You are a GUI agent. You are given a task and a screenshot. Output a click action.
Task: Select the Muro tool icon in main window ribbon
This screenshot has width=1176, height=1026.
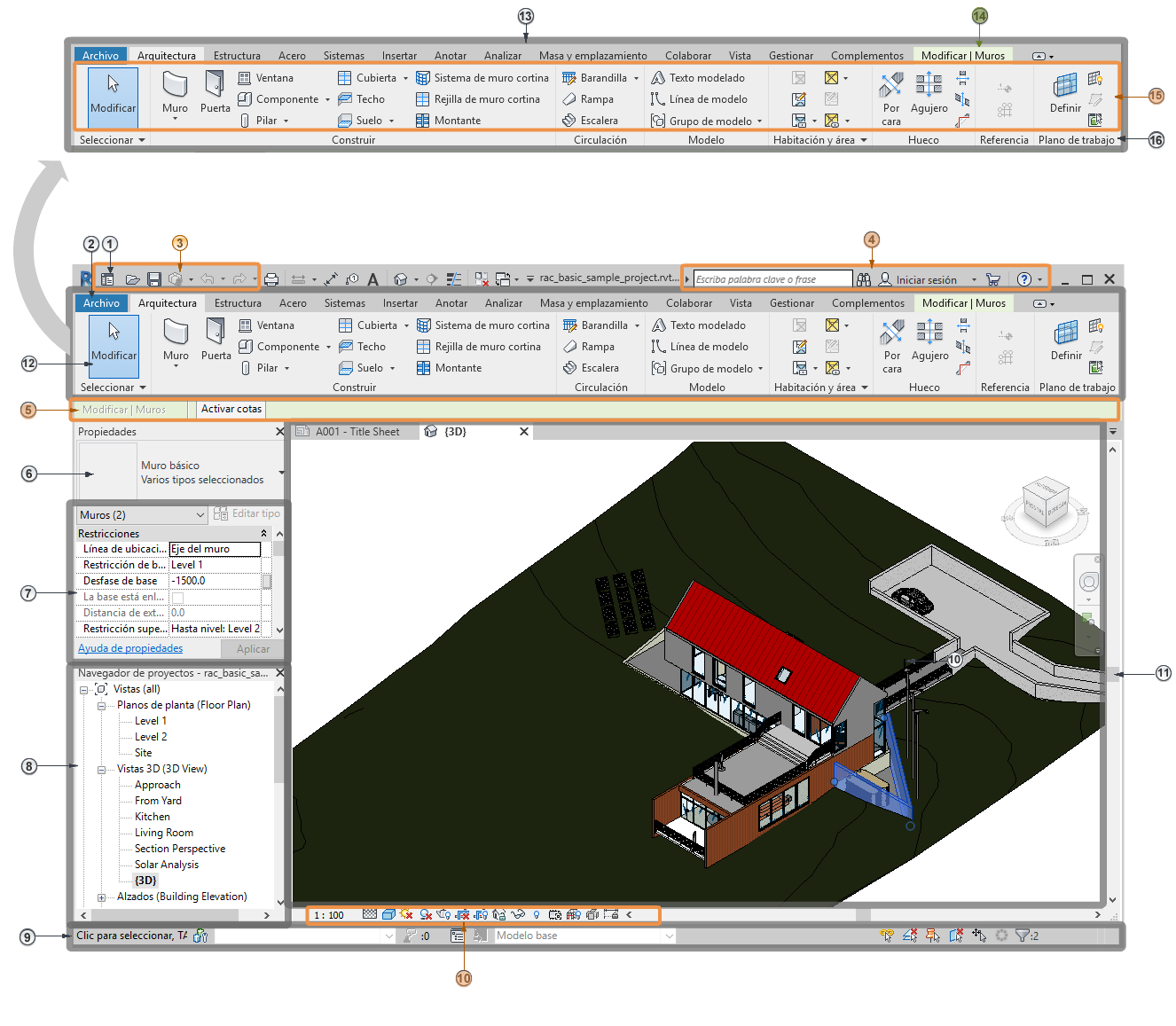pyautogui.click(x=176, y=331)
